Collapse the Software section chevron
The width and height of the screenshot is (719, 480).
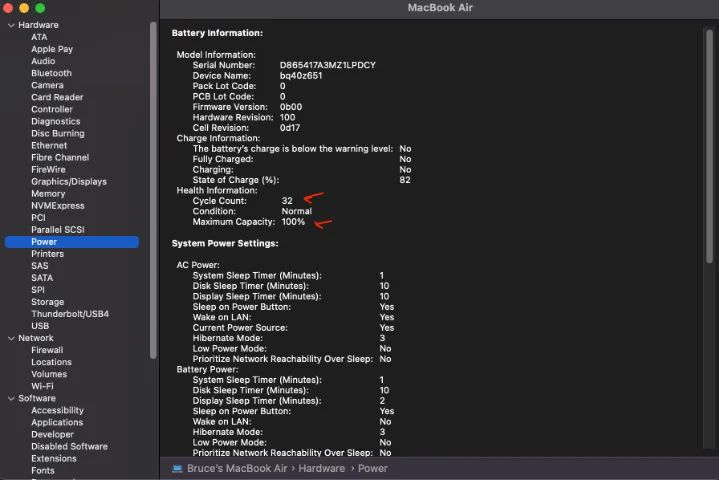(x=11, y=399)
